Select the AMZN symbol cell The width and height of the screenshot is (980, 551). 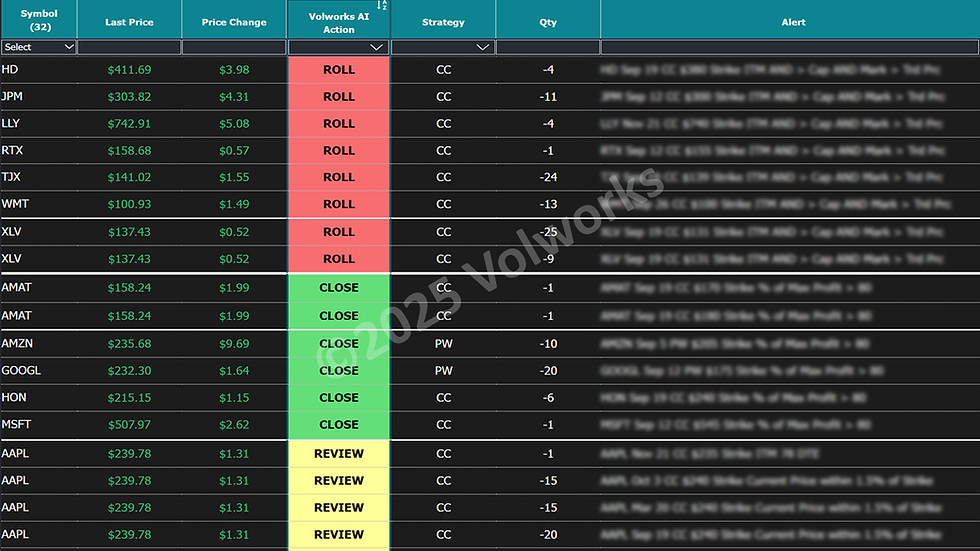click(x=39, y=343)
